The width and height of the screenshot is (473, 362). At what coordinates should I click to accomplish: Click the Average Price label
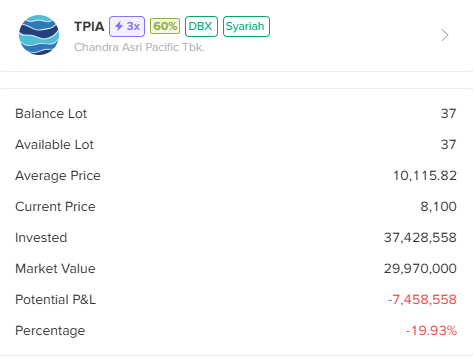coord(58,176)
